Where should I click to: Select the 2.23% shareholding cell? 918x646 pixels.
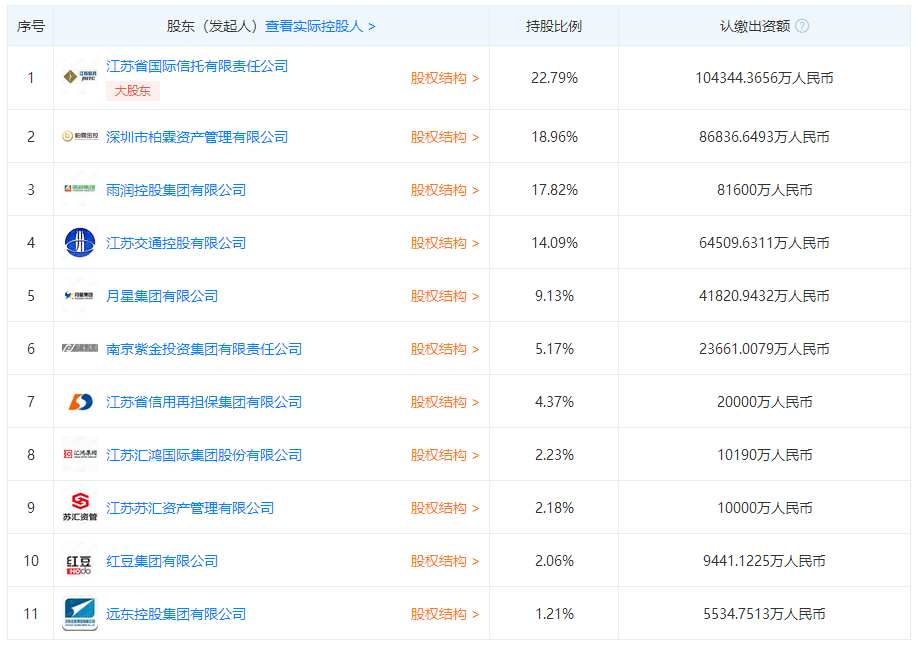554,455
